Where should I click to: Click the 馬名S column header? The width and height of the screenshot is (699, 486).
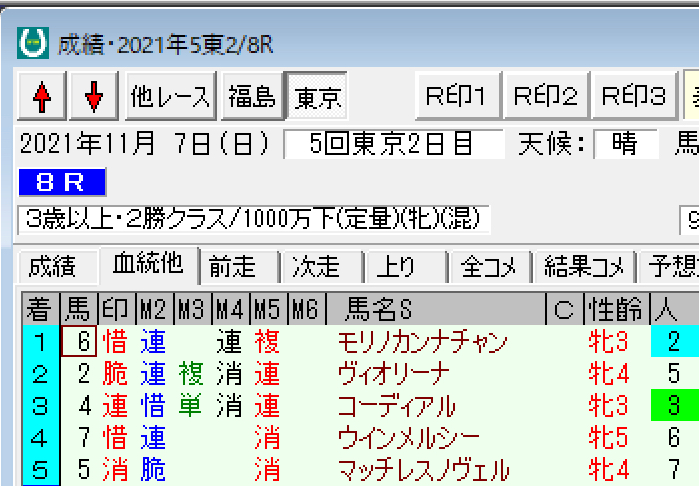tap(437, 309)
